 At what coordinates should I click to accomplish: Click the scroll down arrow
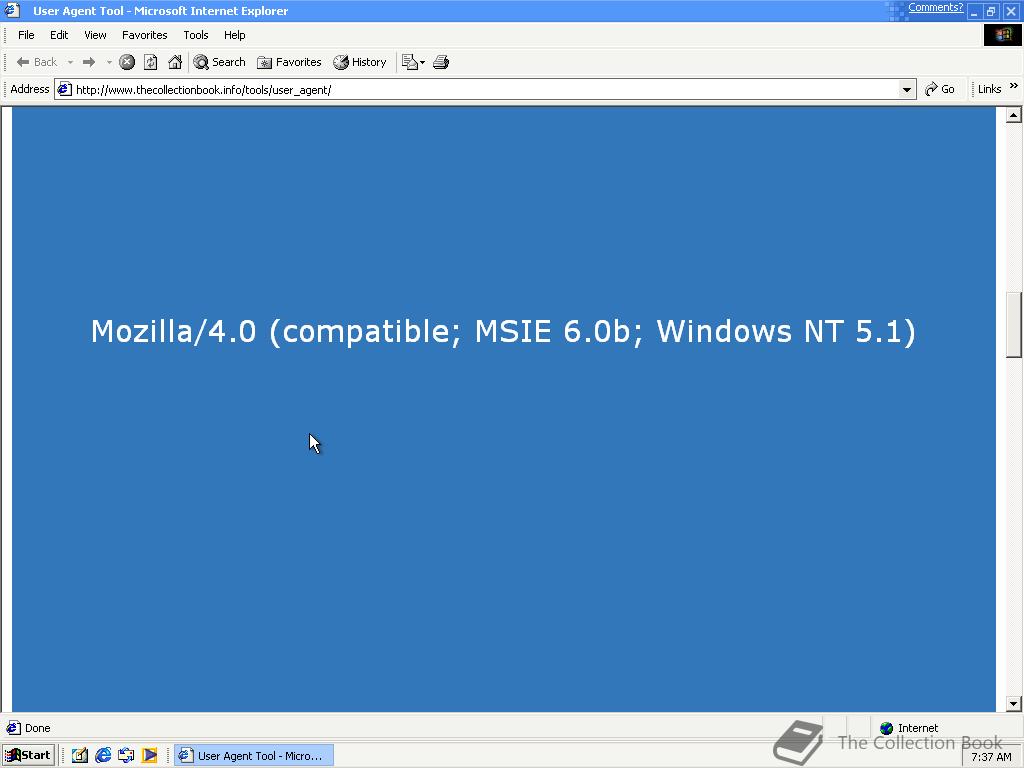(1014, 703)
